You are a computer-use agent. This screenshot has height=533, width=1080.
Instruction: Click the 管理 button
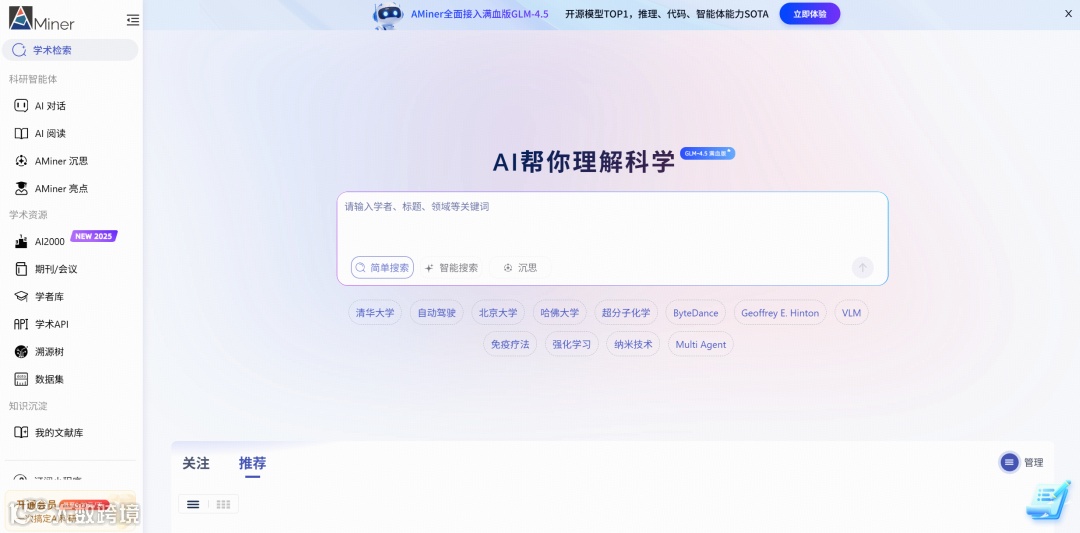(1022, 462)
